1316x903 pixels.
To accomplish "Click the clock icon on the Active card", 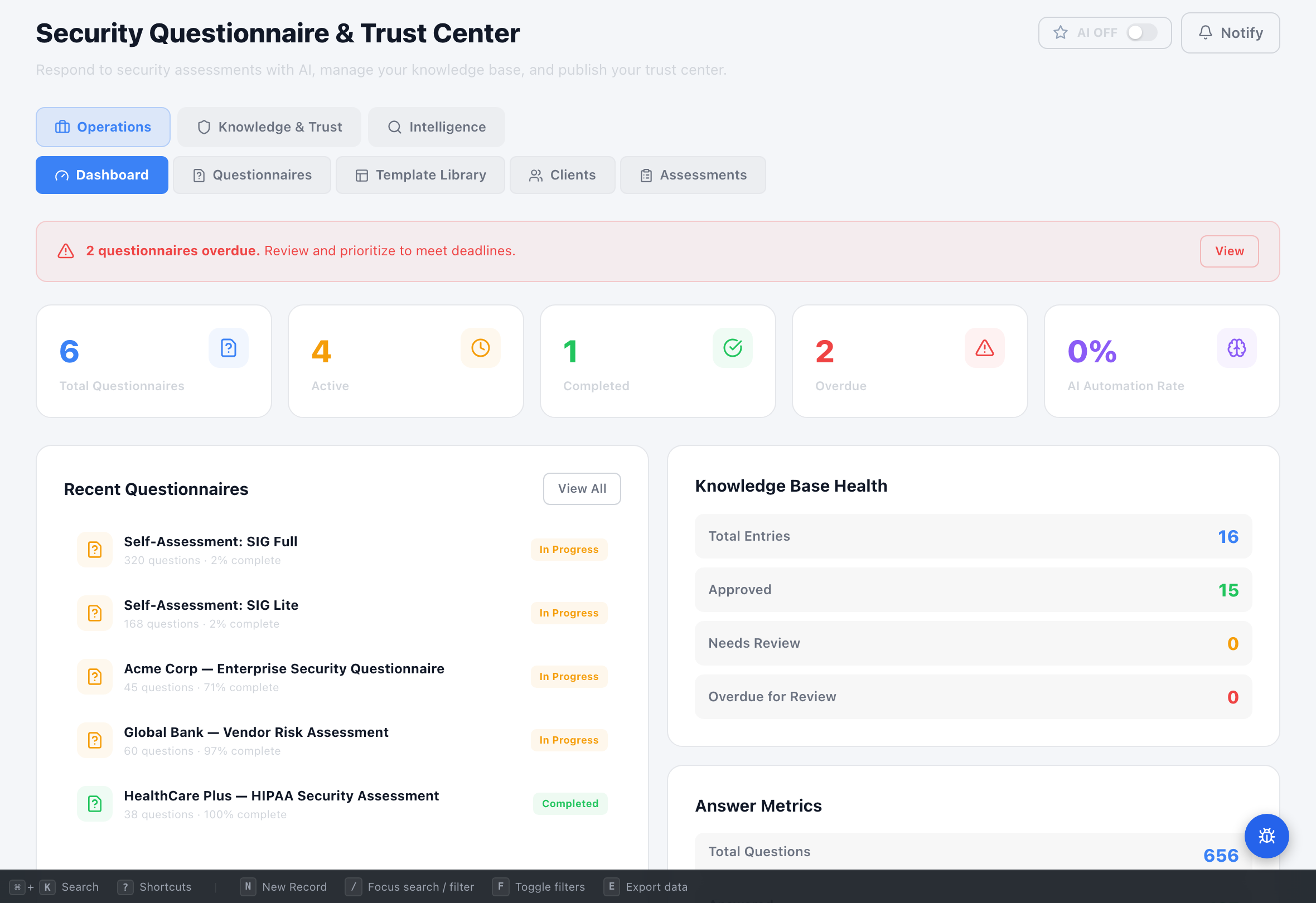I will (480, 348).
